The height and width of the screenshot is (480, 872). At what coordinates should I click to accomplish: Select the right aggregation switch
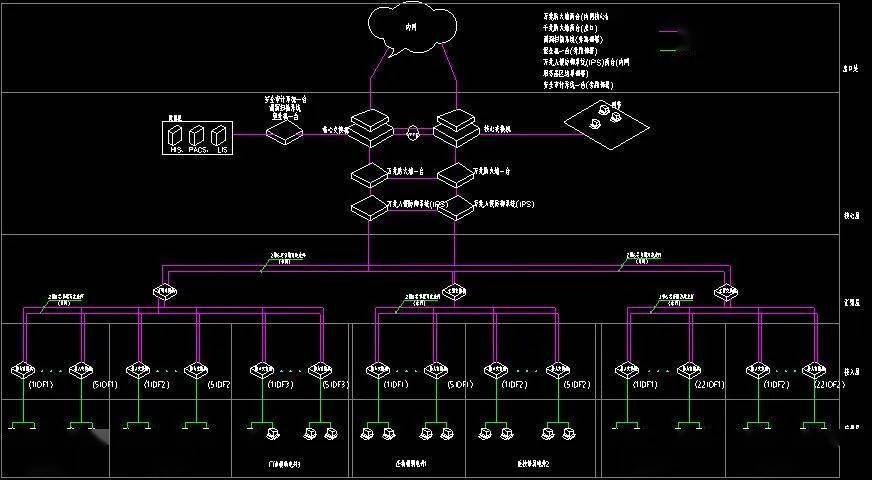click(726, 291)
